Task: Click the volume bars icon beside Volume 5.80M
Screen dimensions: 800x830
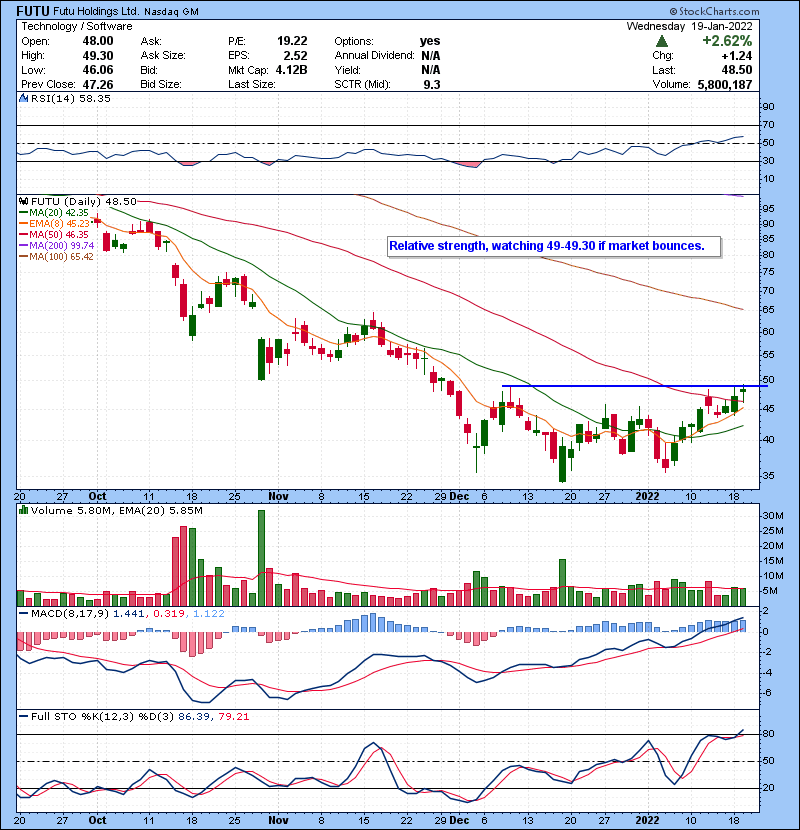Action: (23, 510)
